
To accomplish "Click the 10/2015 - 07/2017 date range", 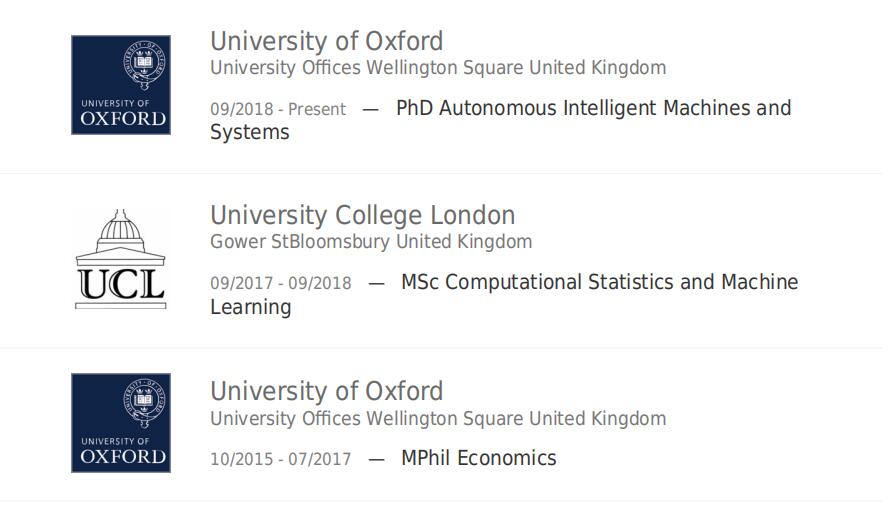I will (x=280, y=459).
